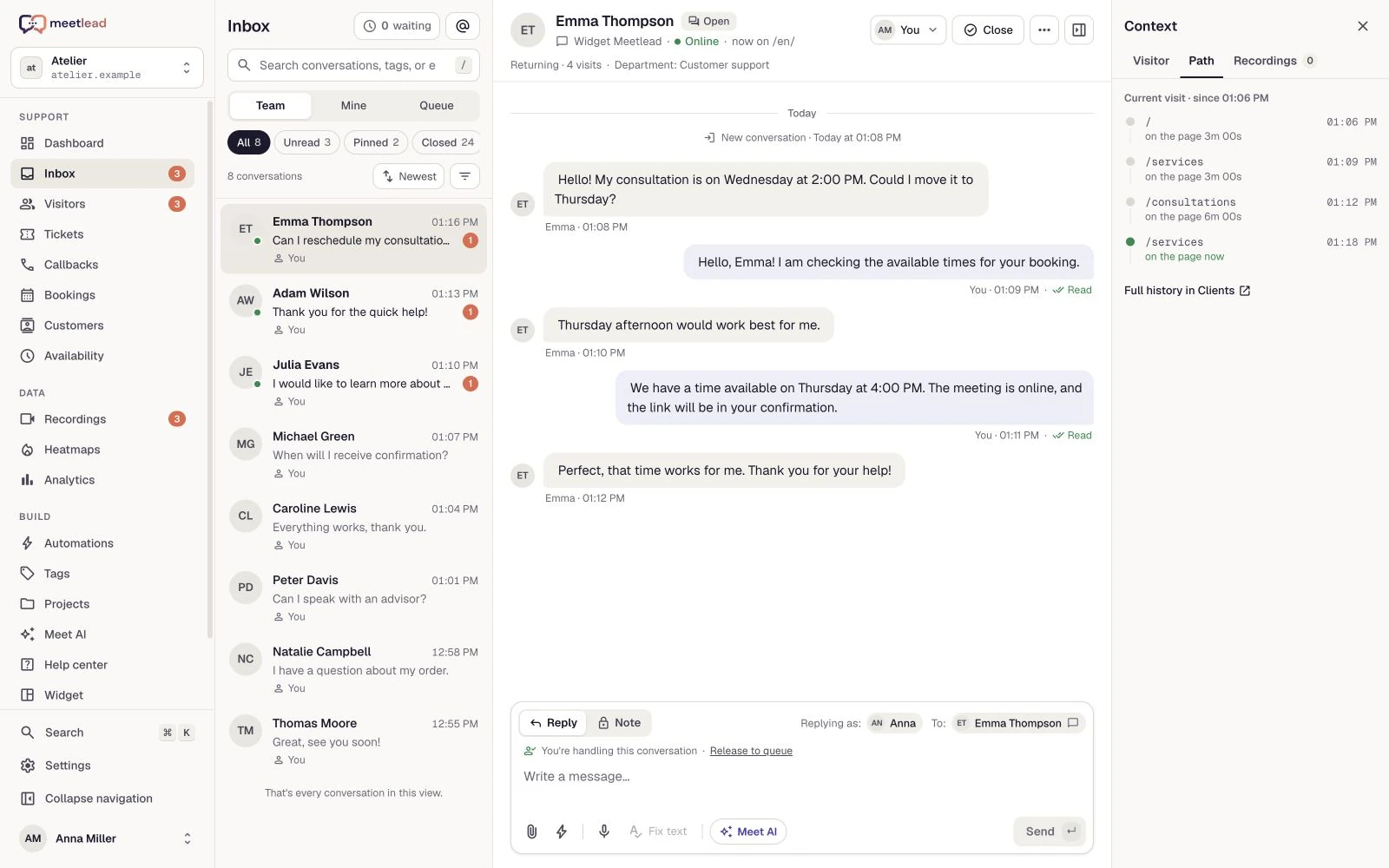Open the Tags page
The height and width of the screenshot is (868, 1389).
point(102,574)
